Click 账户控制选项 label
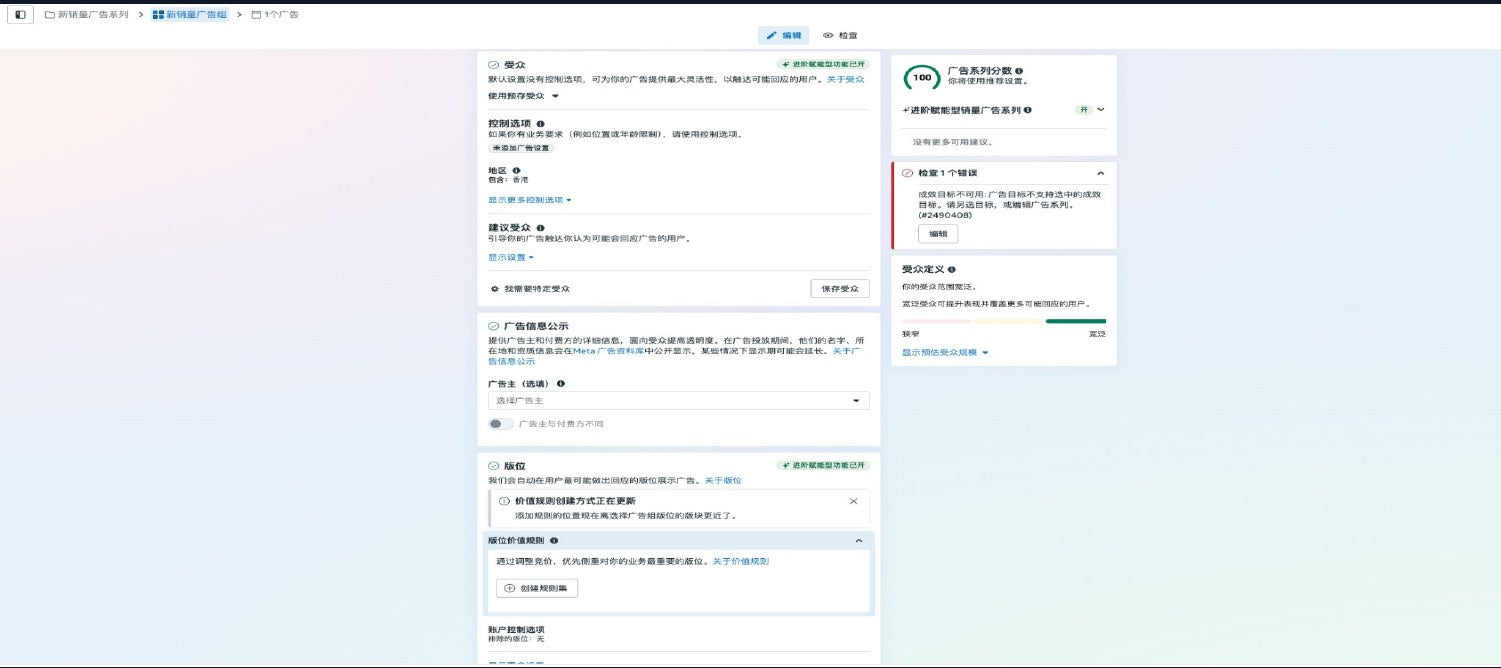 point(516,629)
